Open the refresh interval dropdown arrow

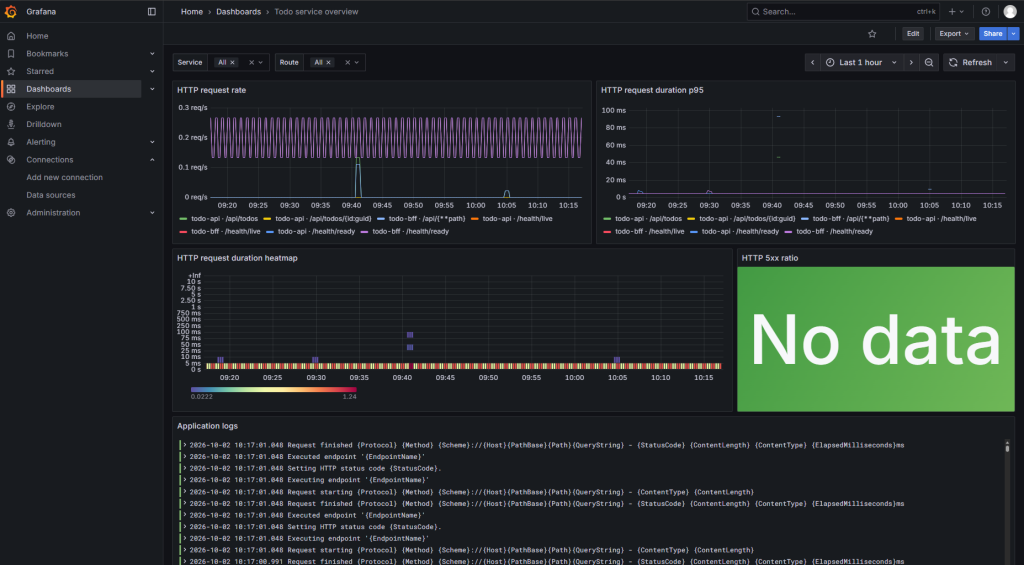[x=1006, y=63]
